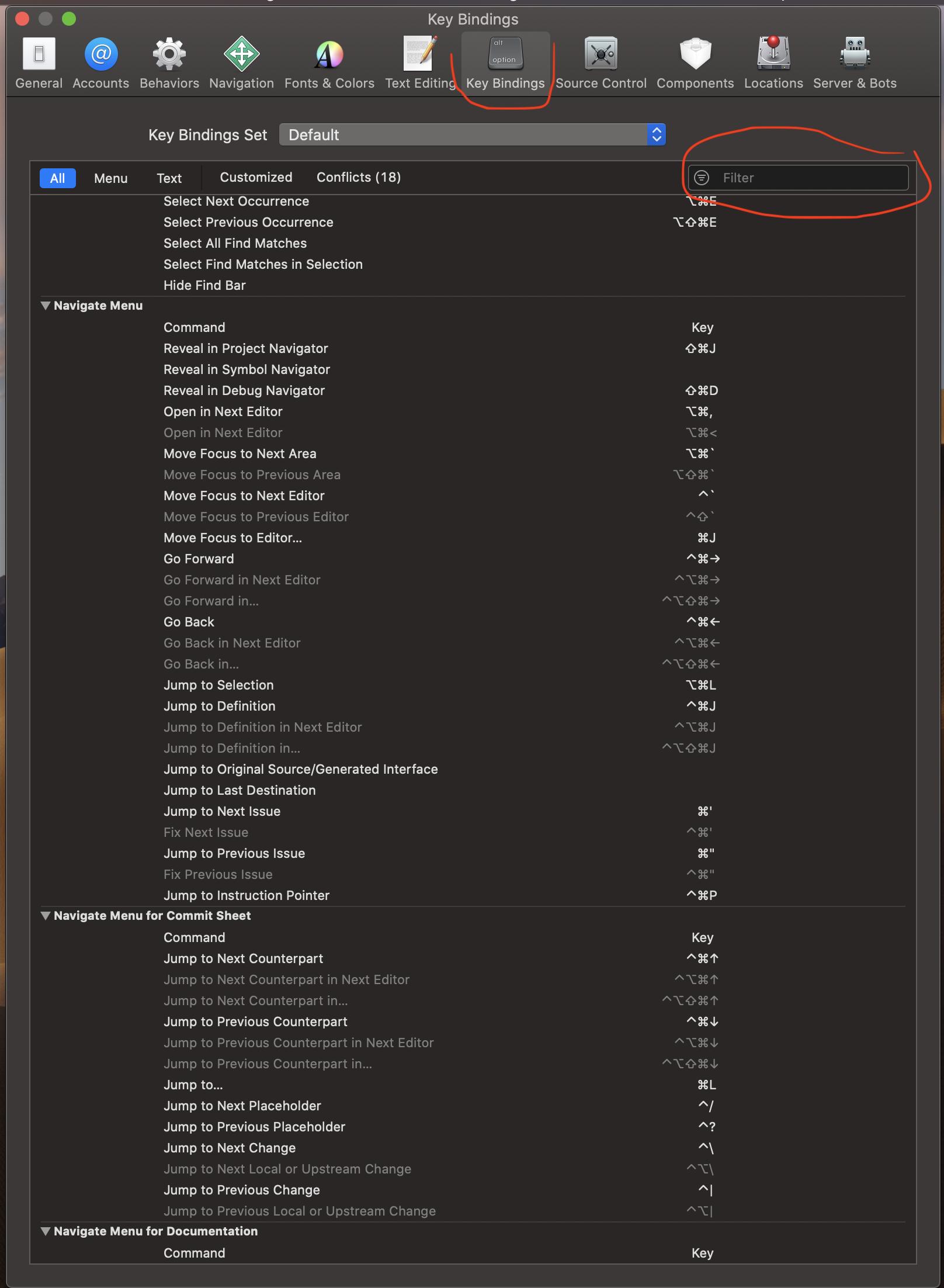
Task: Click the Filter search field
Action: tap(798, 178)
